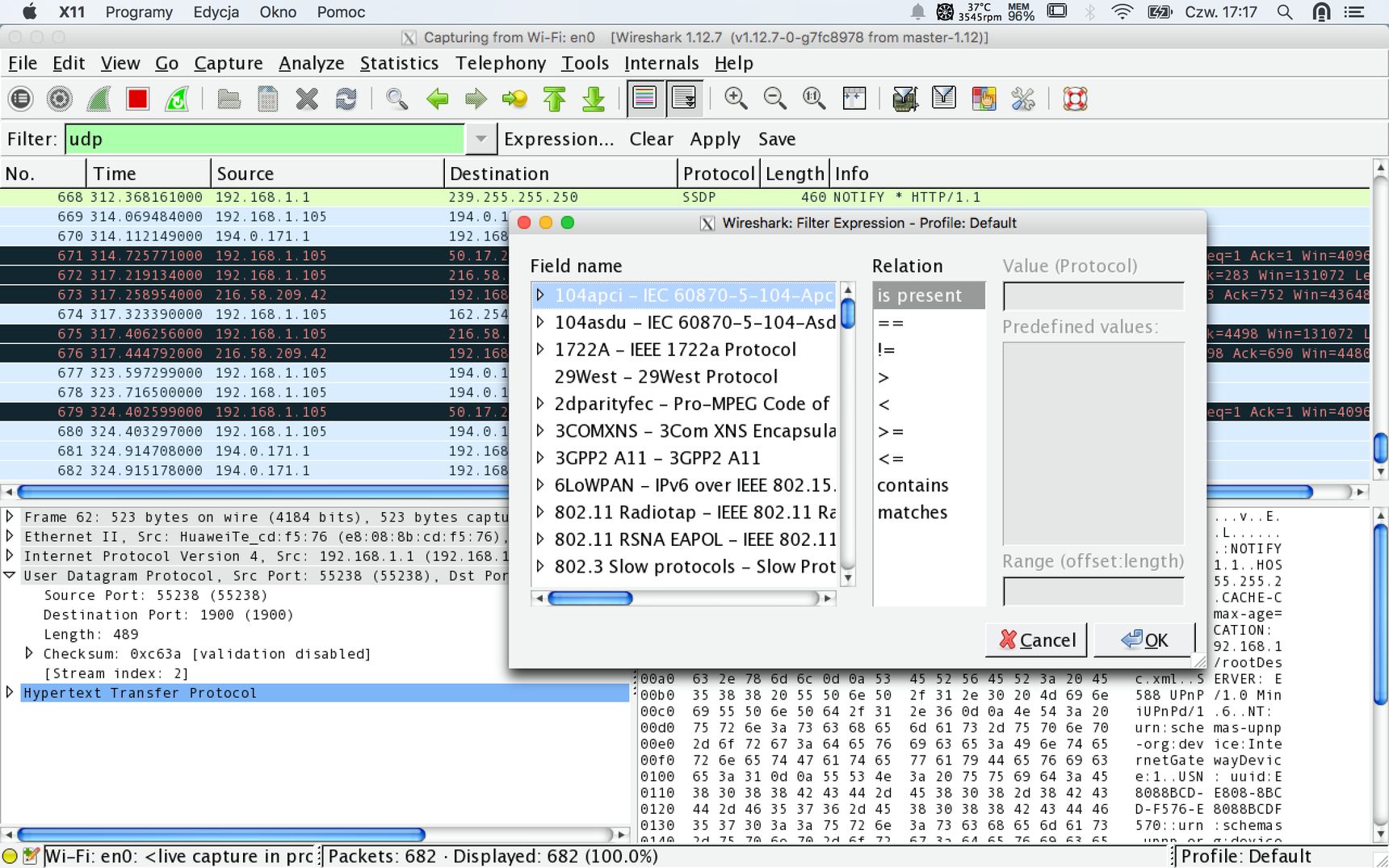Open a capture file folder icon
Screen dimensions: 1389x868
pos(229,99)
